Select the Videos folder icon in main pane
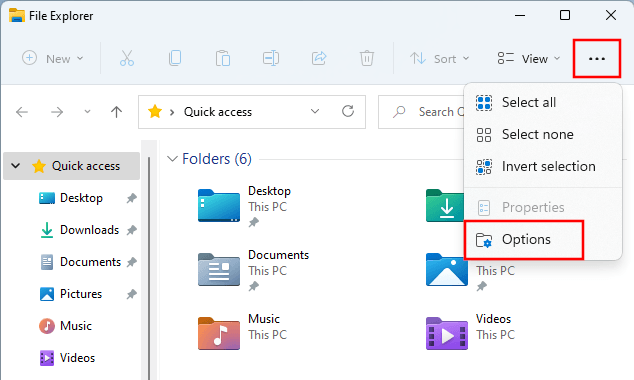Image resolution: width=634 pixels, height=380 pixels. click(447, 334)
